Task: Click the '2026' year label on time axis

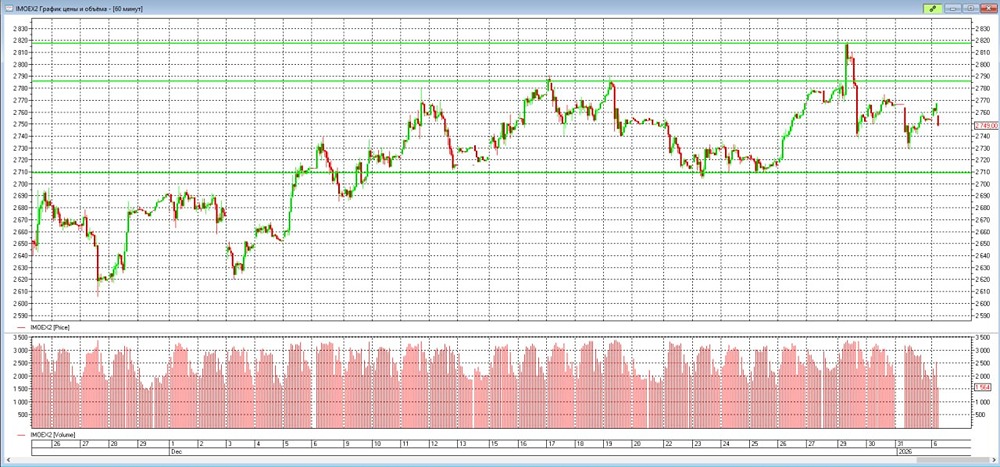Action: pyautogui.click(x=903, y=450)
